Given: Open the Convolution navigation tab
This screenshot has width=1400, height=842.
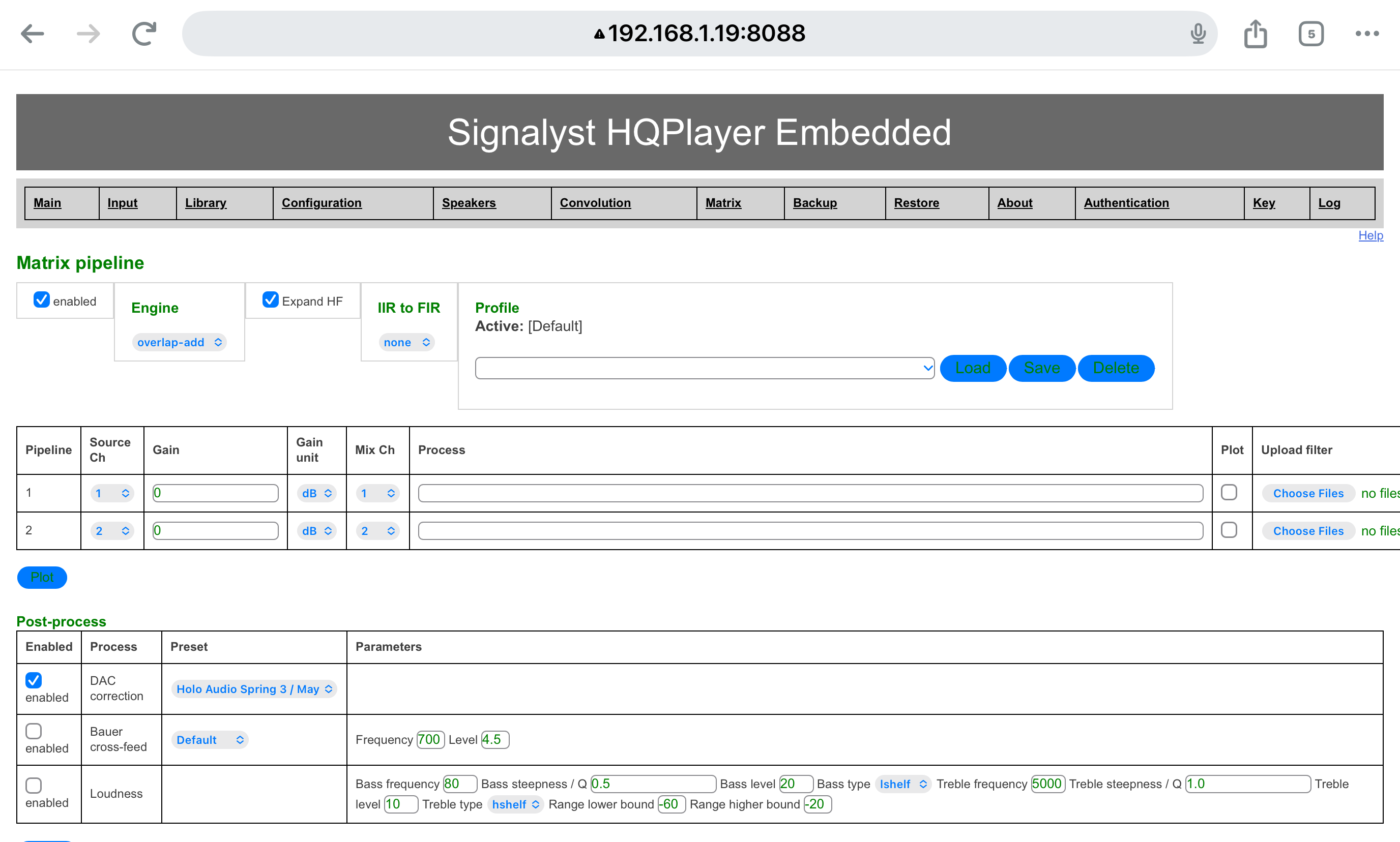Looking at the screenshot, I should pos(595,202).
